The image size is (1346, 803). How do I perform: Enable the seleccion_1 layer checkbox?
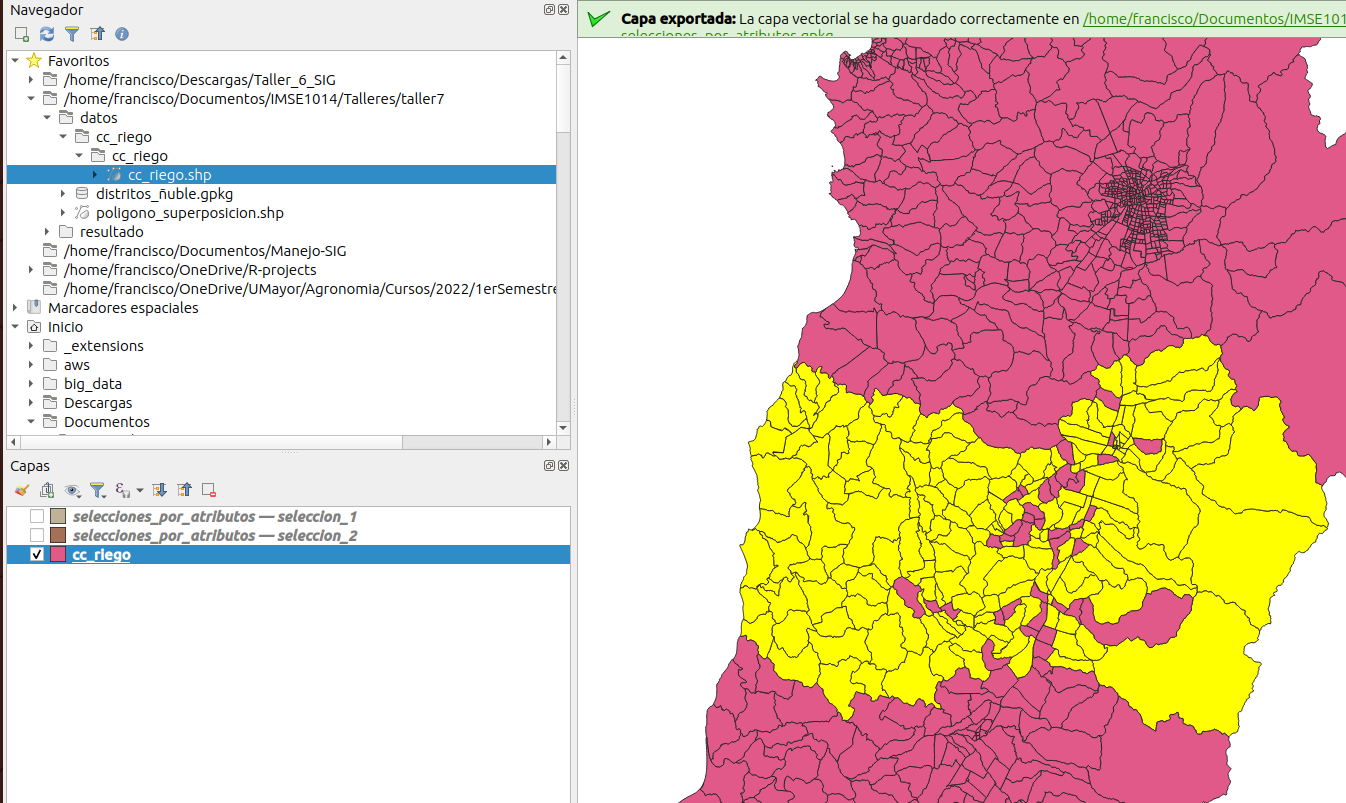pyautogui.click(x=37, y=517)
